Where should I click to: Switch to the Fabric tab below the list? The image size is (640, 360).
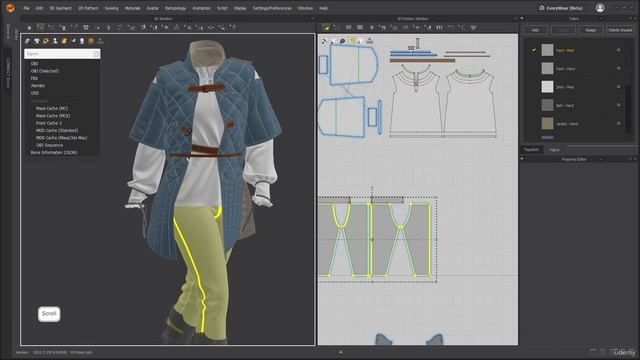[554, 150]
